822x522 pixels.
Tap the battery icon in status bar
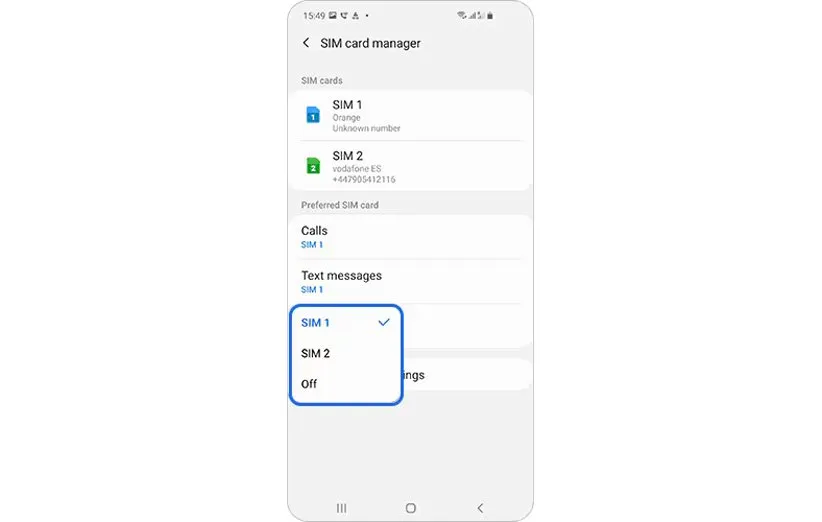490,16
